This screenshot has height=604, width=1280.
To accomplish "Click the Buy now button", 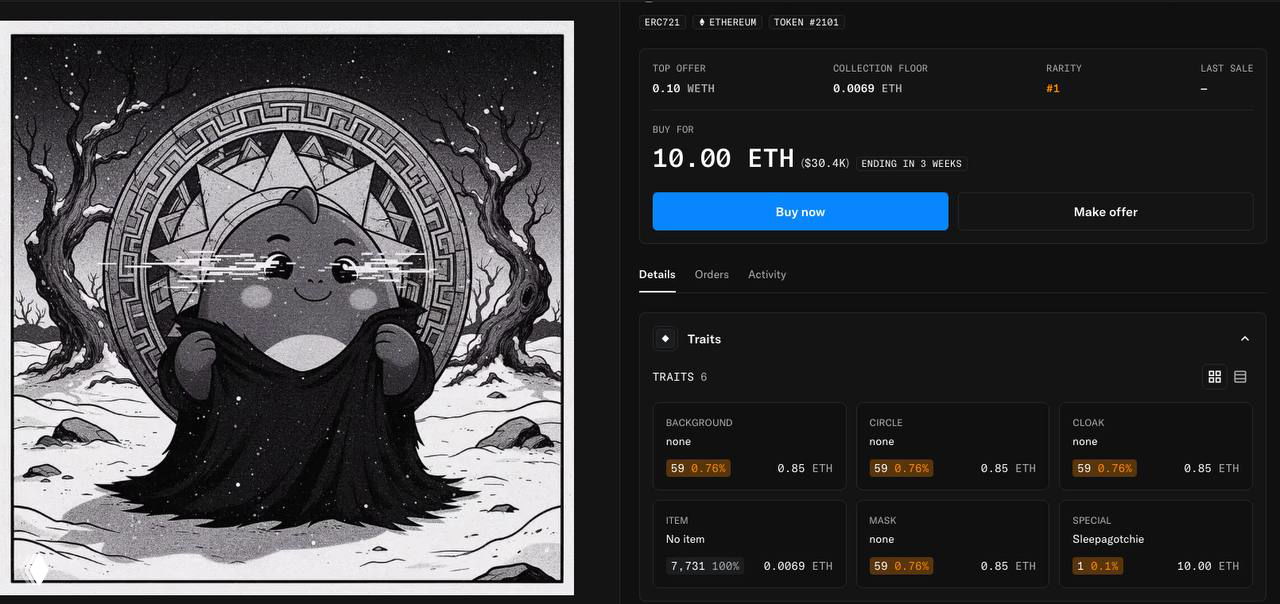I will pyautogui.click(x=800, y=212).
